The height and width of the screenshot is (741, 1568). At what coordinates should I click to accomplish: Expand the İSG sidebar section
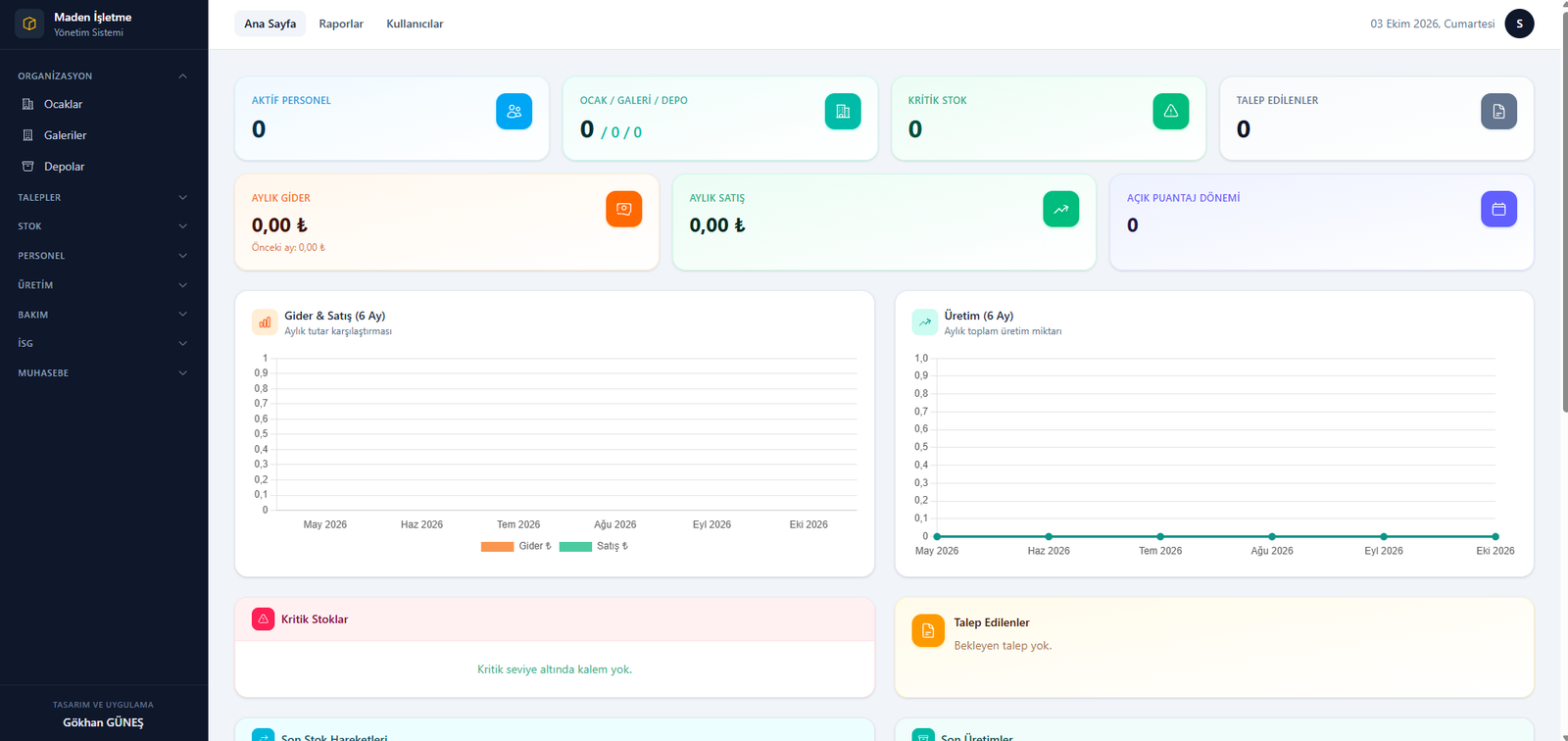coord(103,343)
